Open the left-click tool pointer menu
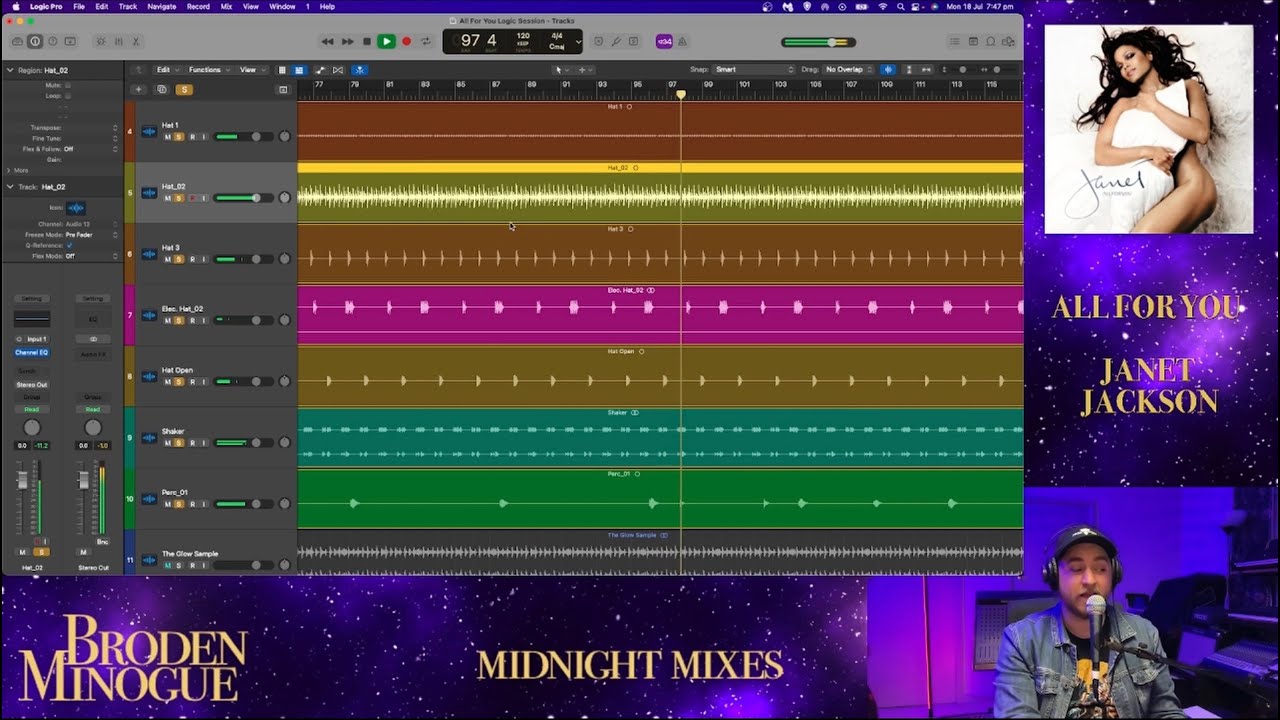 click(561, 70)
